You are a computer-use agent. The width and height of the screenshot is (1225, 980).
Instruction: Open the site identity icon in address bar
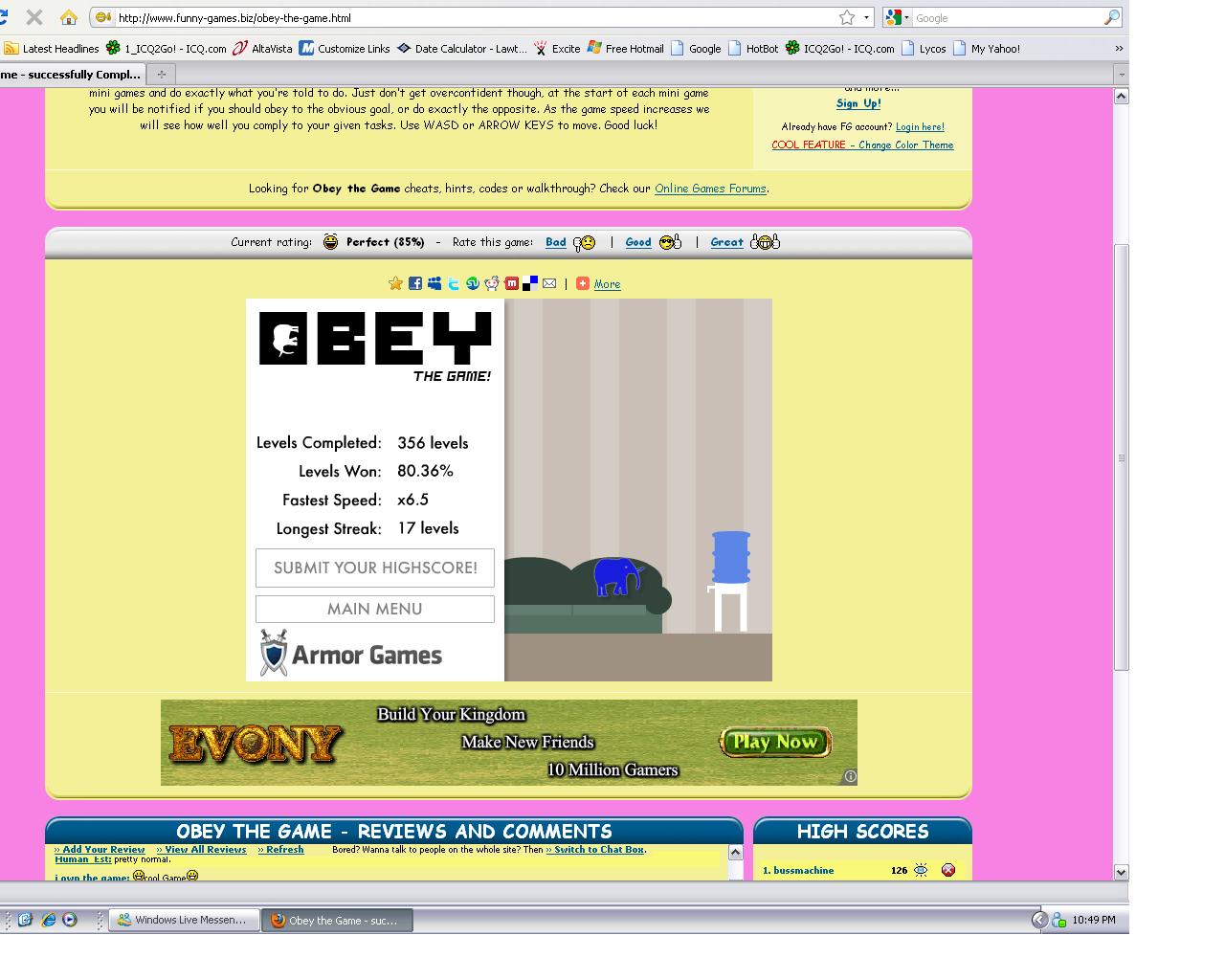(102, 17)
